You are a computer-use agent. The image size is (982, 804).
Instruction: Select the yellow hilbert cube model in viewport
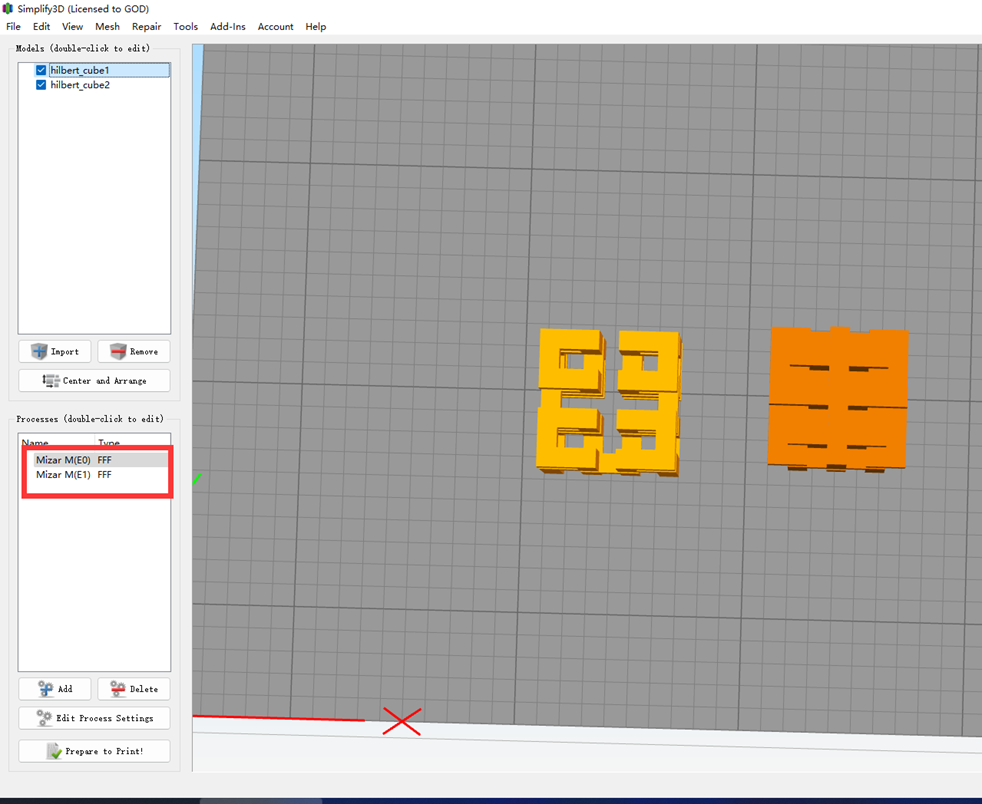click(608, 401)
